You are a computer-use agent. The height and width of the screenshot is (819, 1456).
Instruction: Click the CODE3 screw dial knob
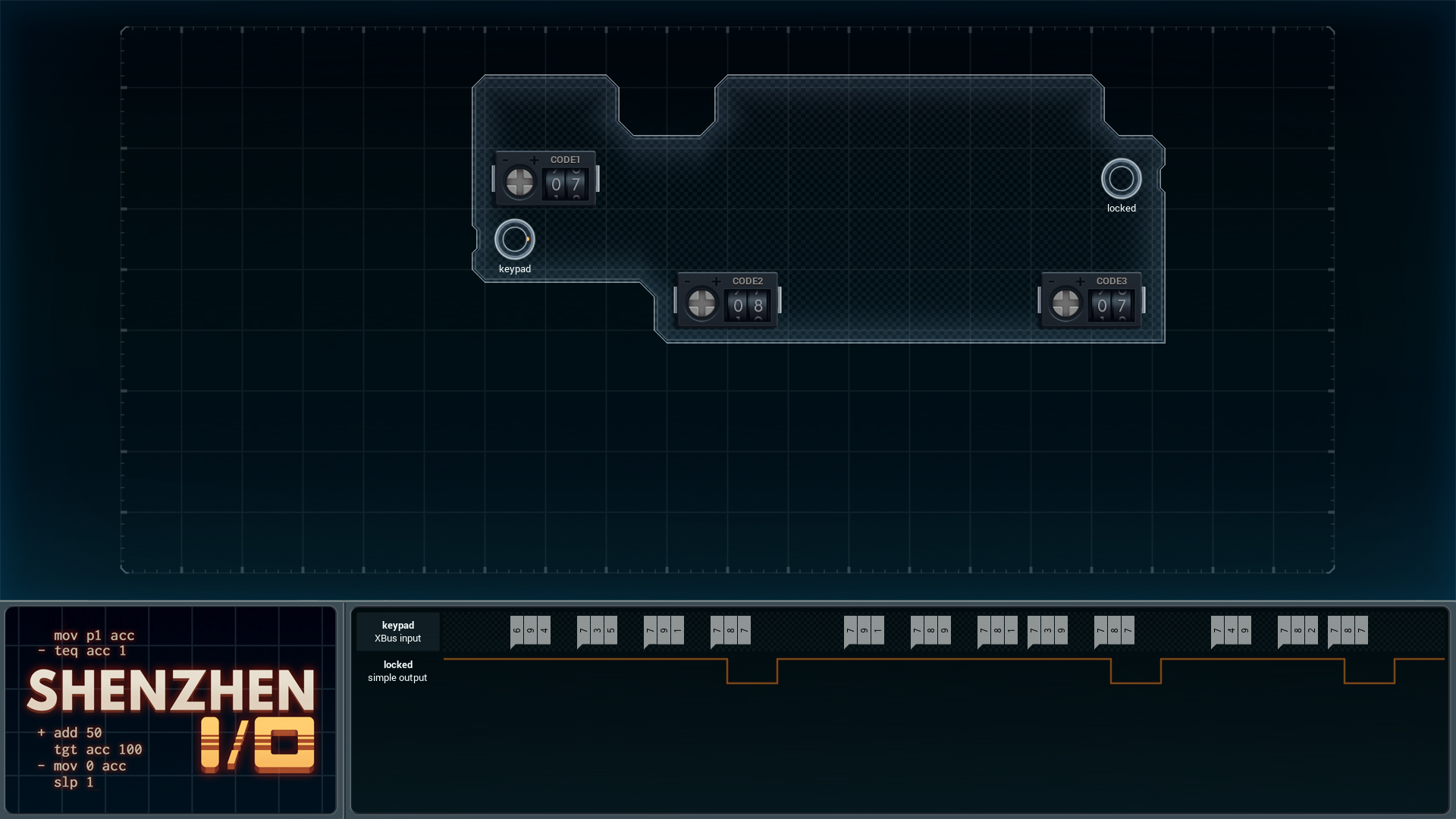coord(1065,303)
